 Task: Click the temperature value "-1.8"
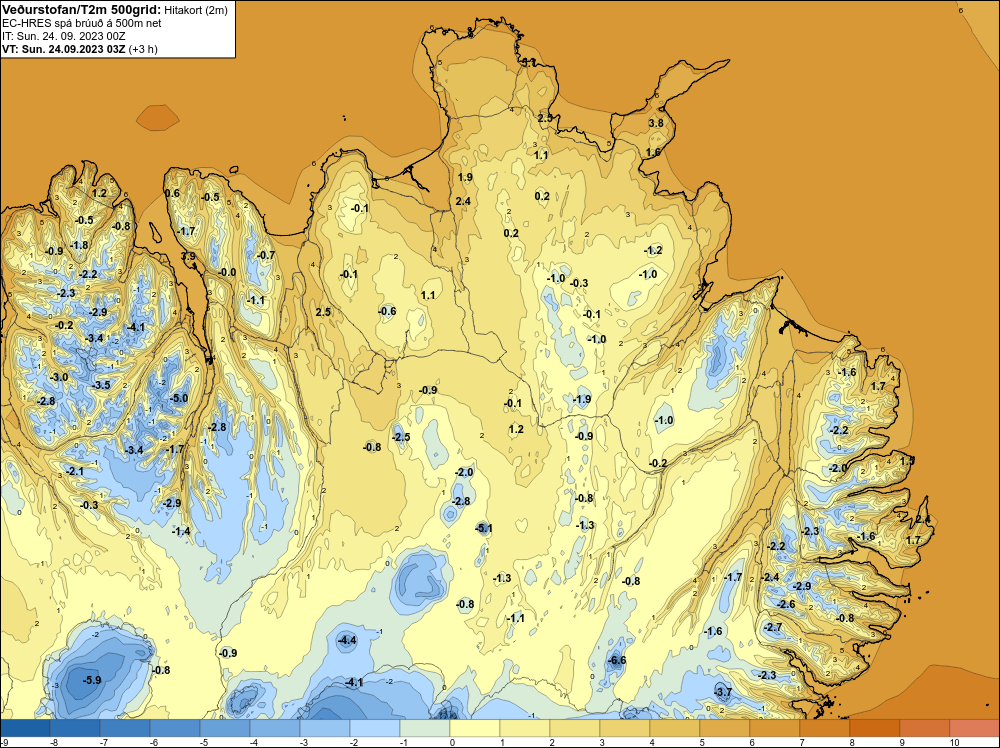pyautogui.click(x=80, y=246)
